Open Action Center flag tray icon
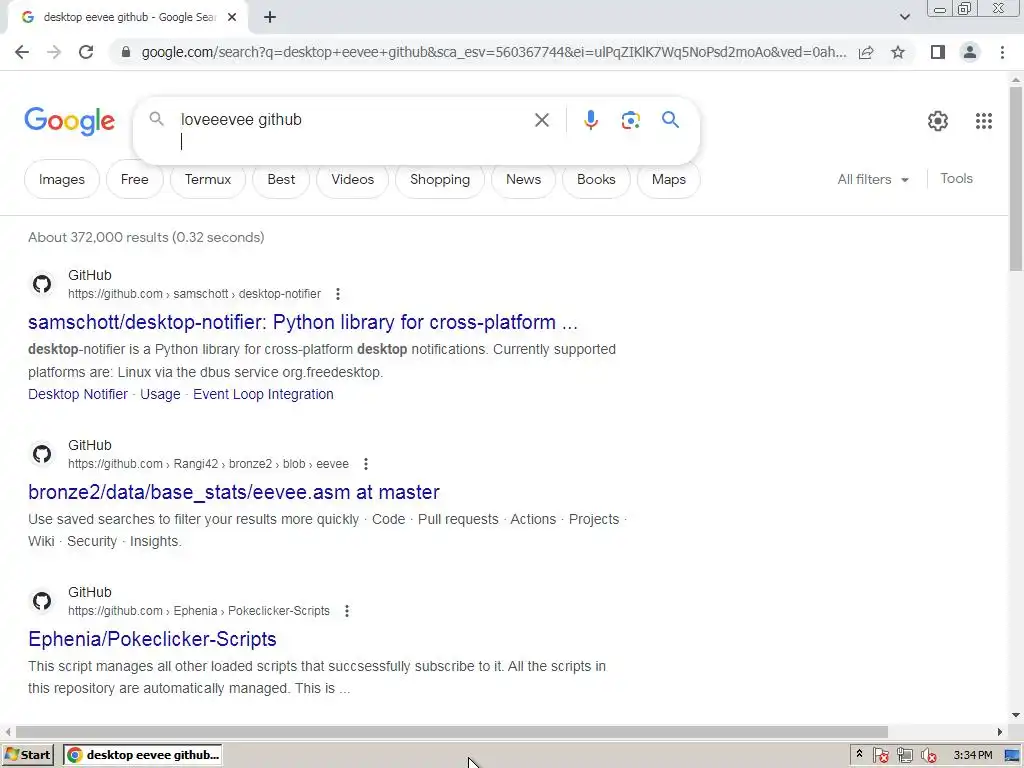Screen dimensions: 1024x768 coord(880,756)
